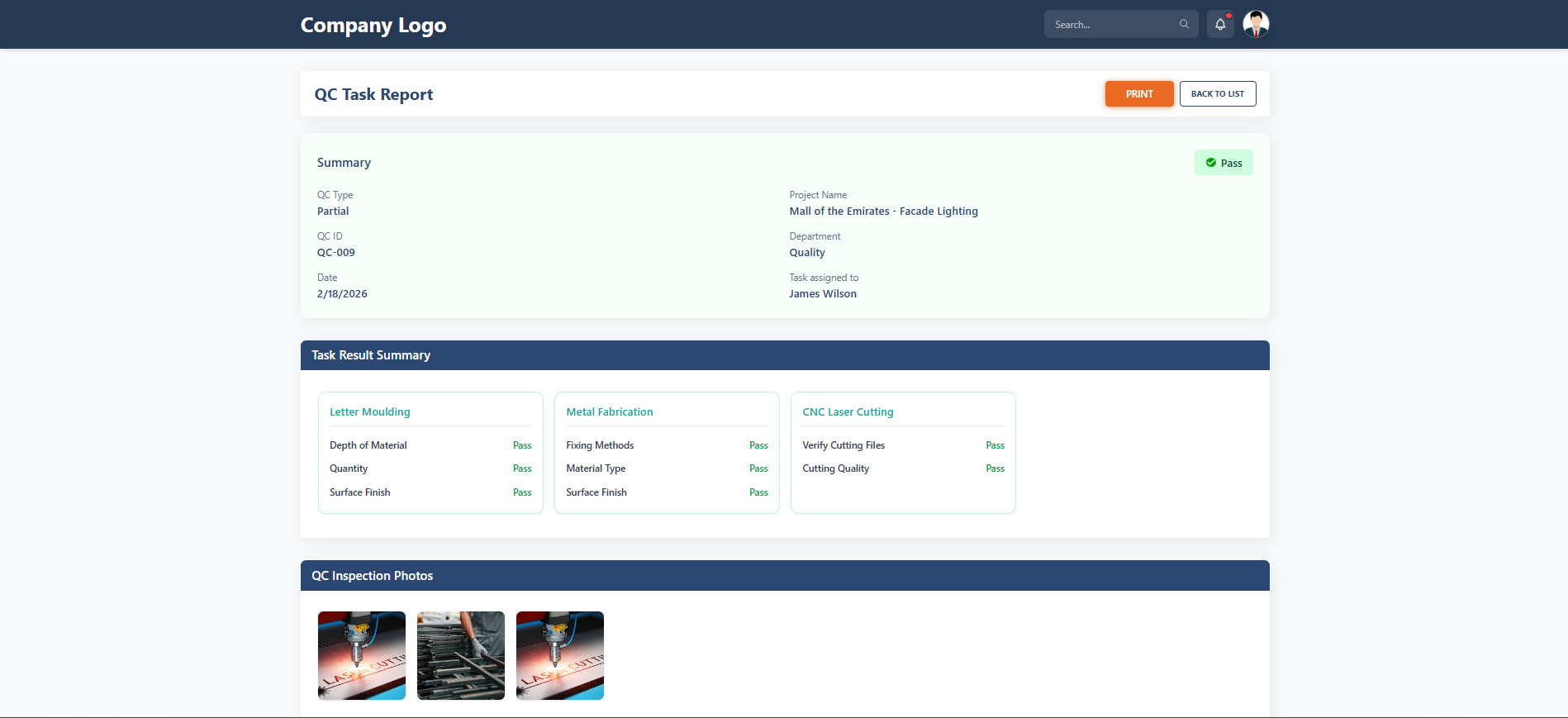Click the BACK TO LIST button
This screenshot has width=1568, height=718.
(x=1218, y=94)
